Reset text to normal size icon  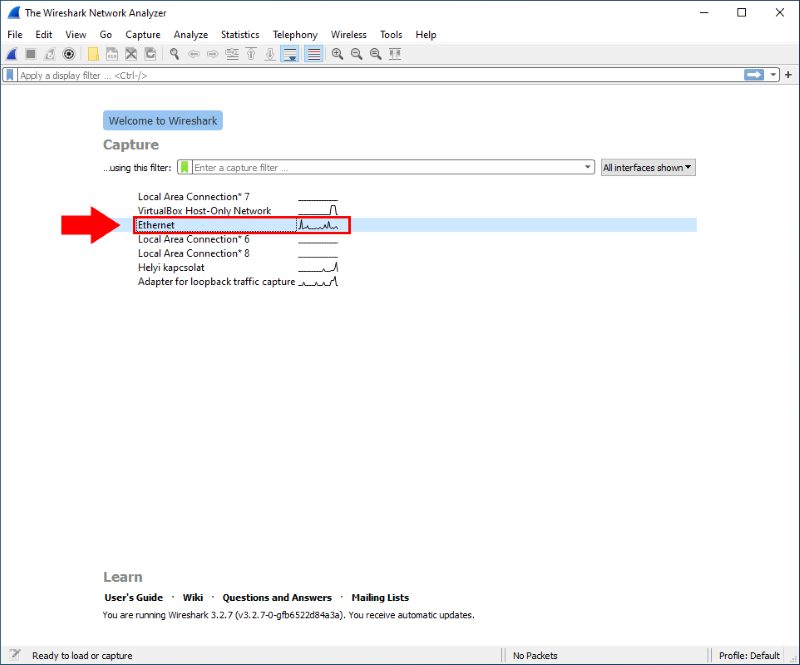pos(376,54)
